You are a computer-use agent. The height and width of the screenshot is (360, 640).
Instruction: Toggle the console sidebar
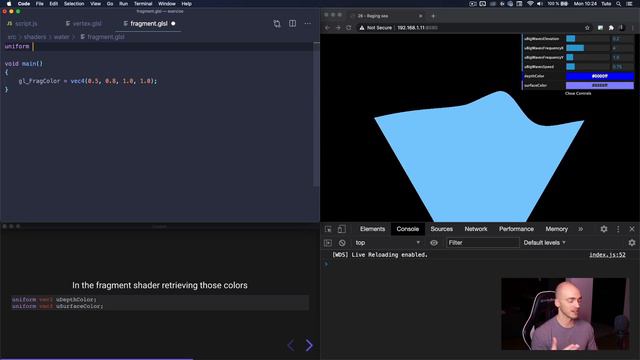(x=328, y=243)
